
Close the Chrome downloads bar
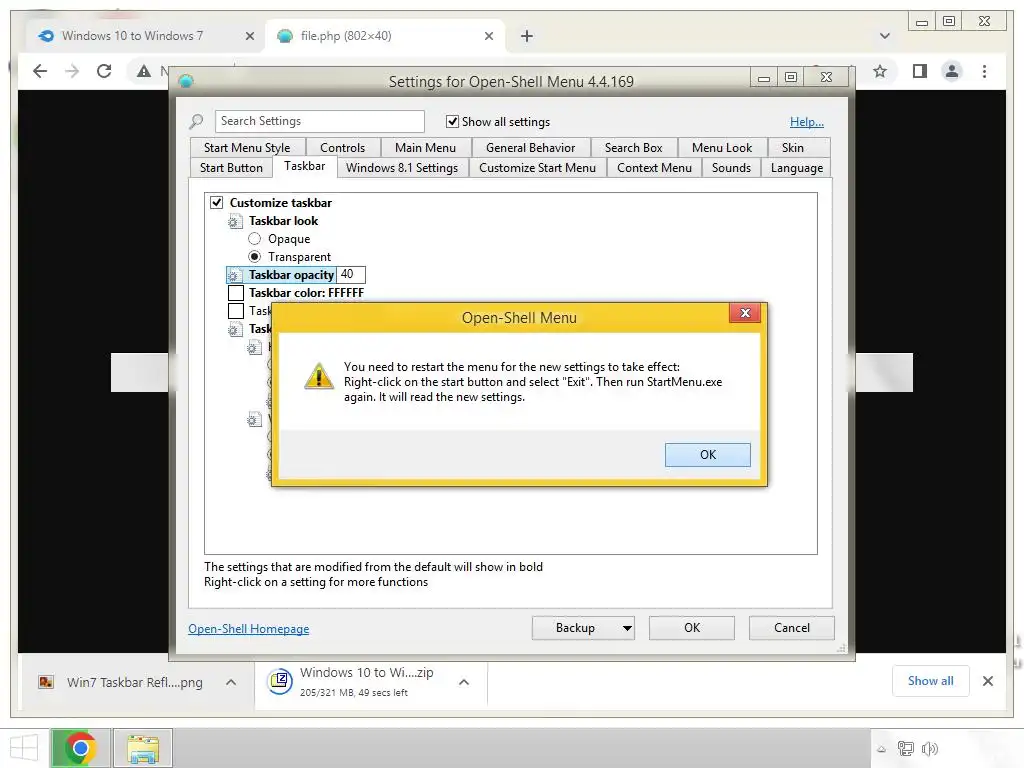987,681
